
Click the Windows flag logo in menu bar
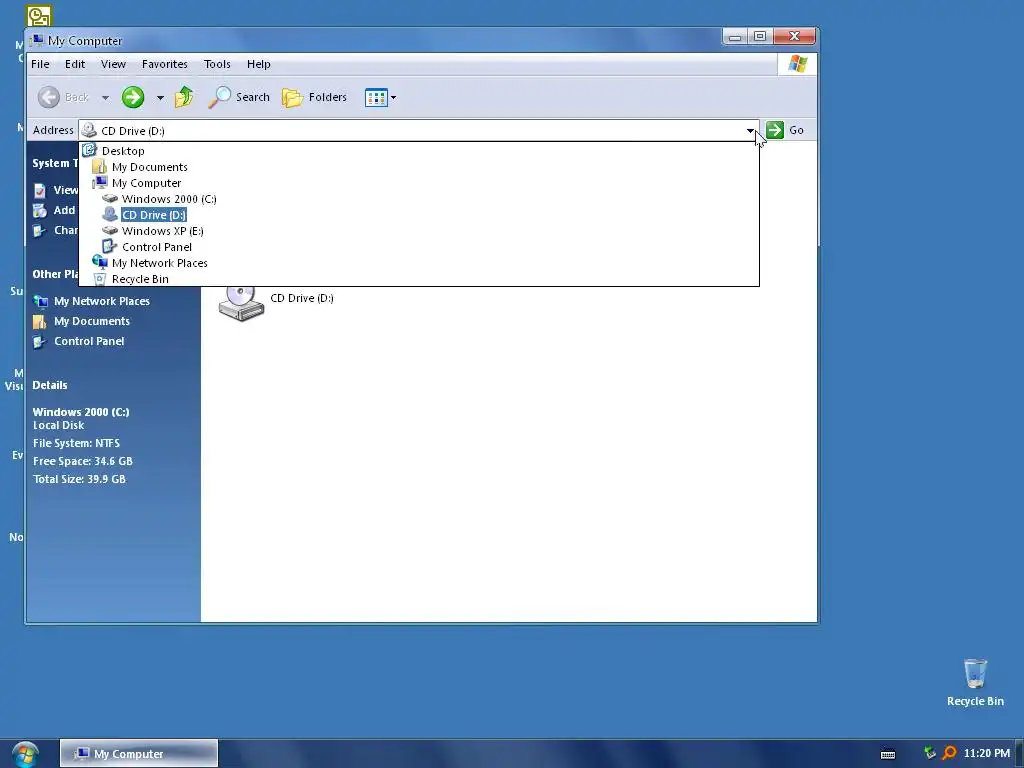[x=797, y=64]
